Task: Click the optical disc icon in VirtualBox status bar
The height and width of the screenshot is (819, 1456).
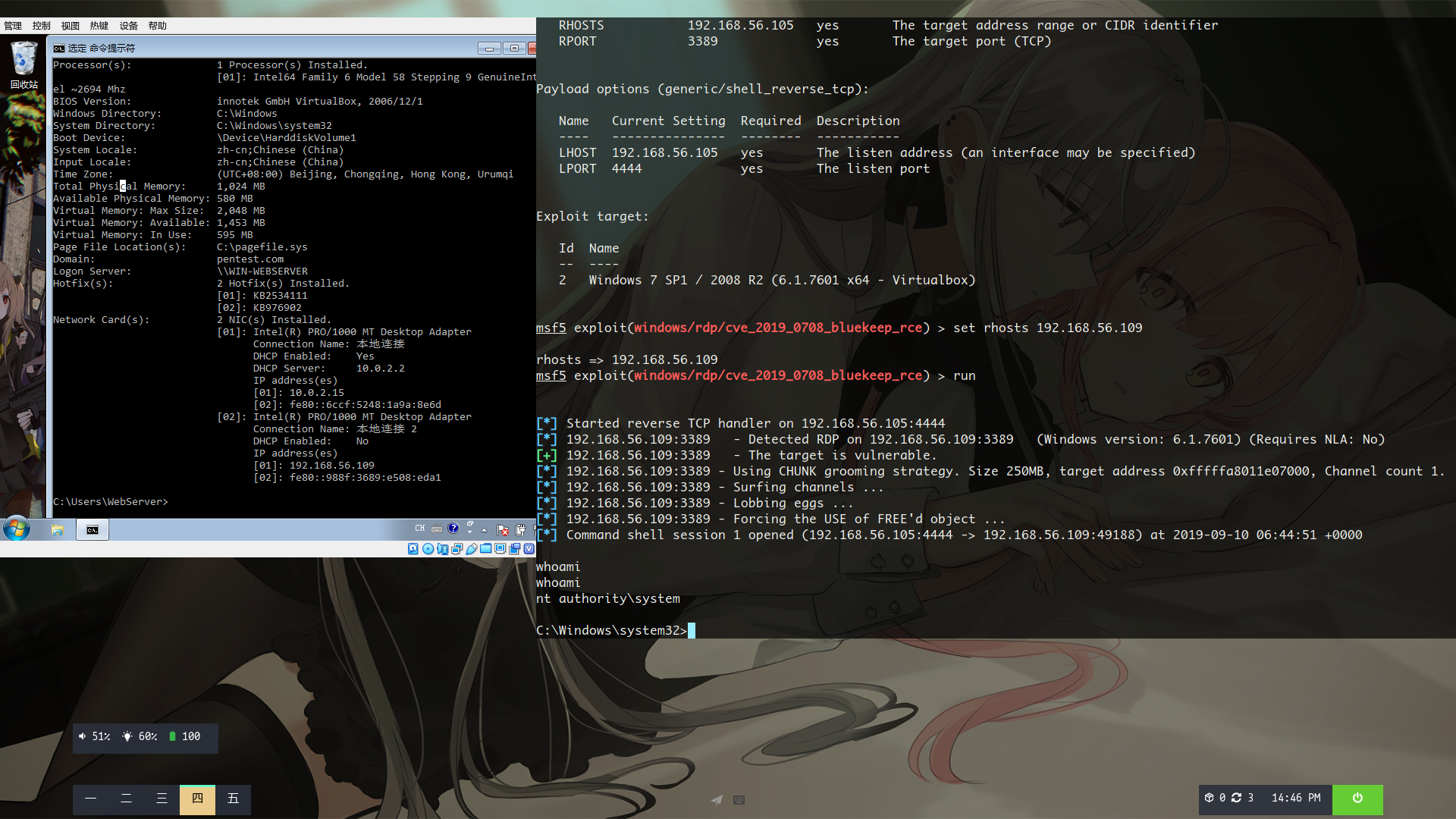Action: click(428, 550)
